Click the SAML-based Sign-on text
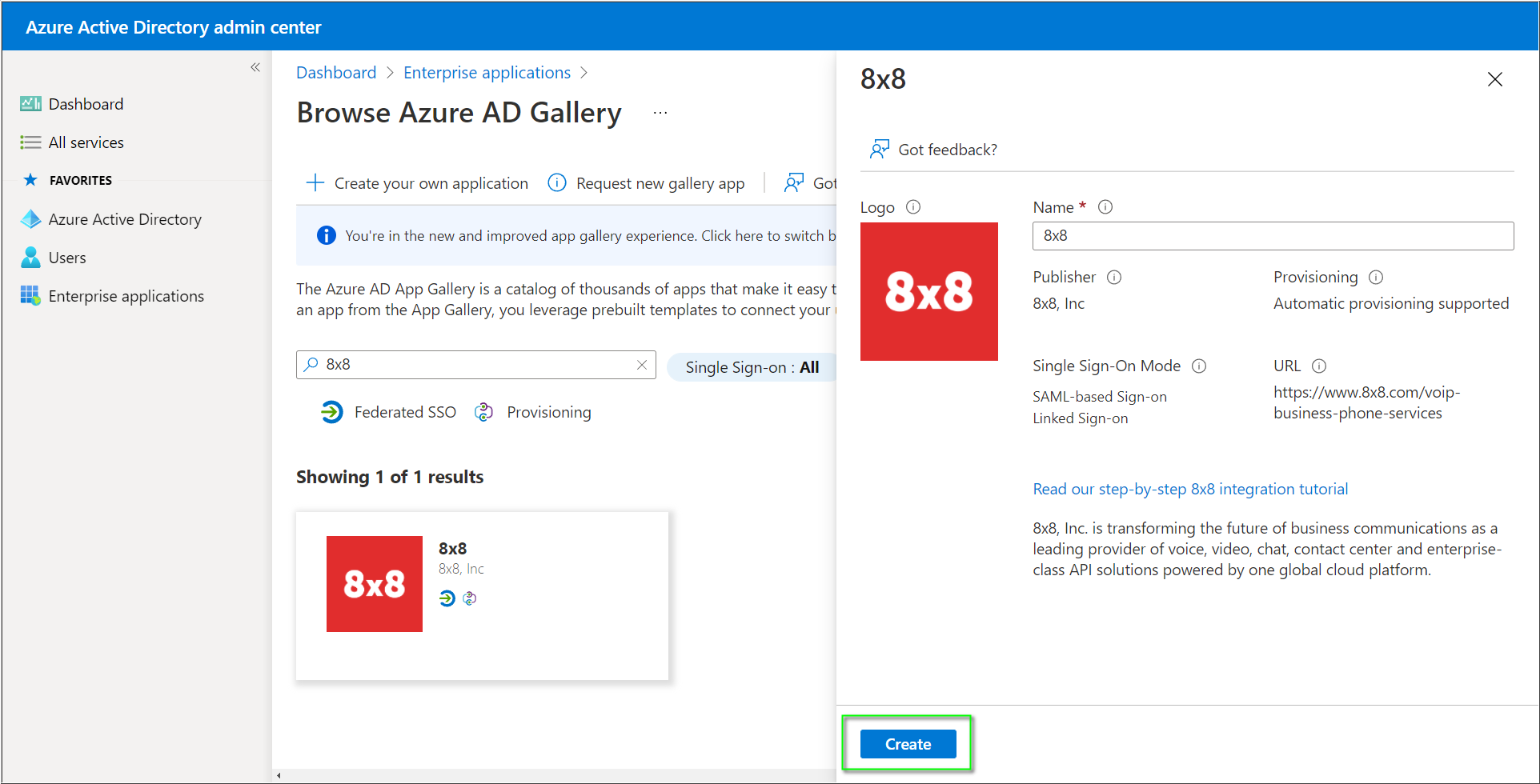The image size is (1540, 784). point(1099,397)
